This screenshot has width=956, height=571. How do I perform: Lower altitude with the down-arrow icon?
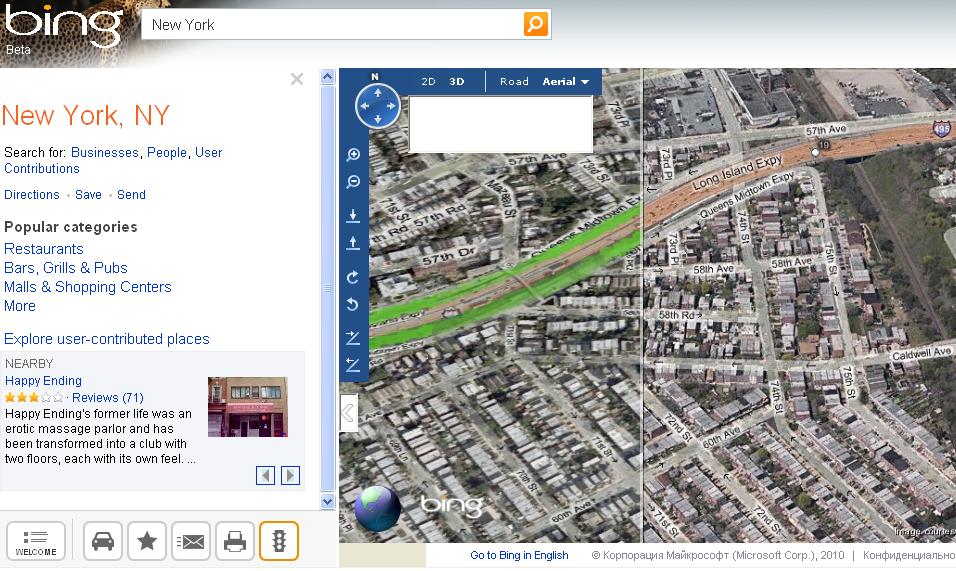click(353, 215)
